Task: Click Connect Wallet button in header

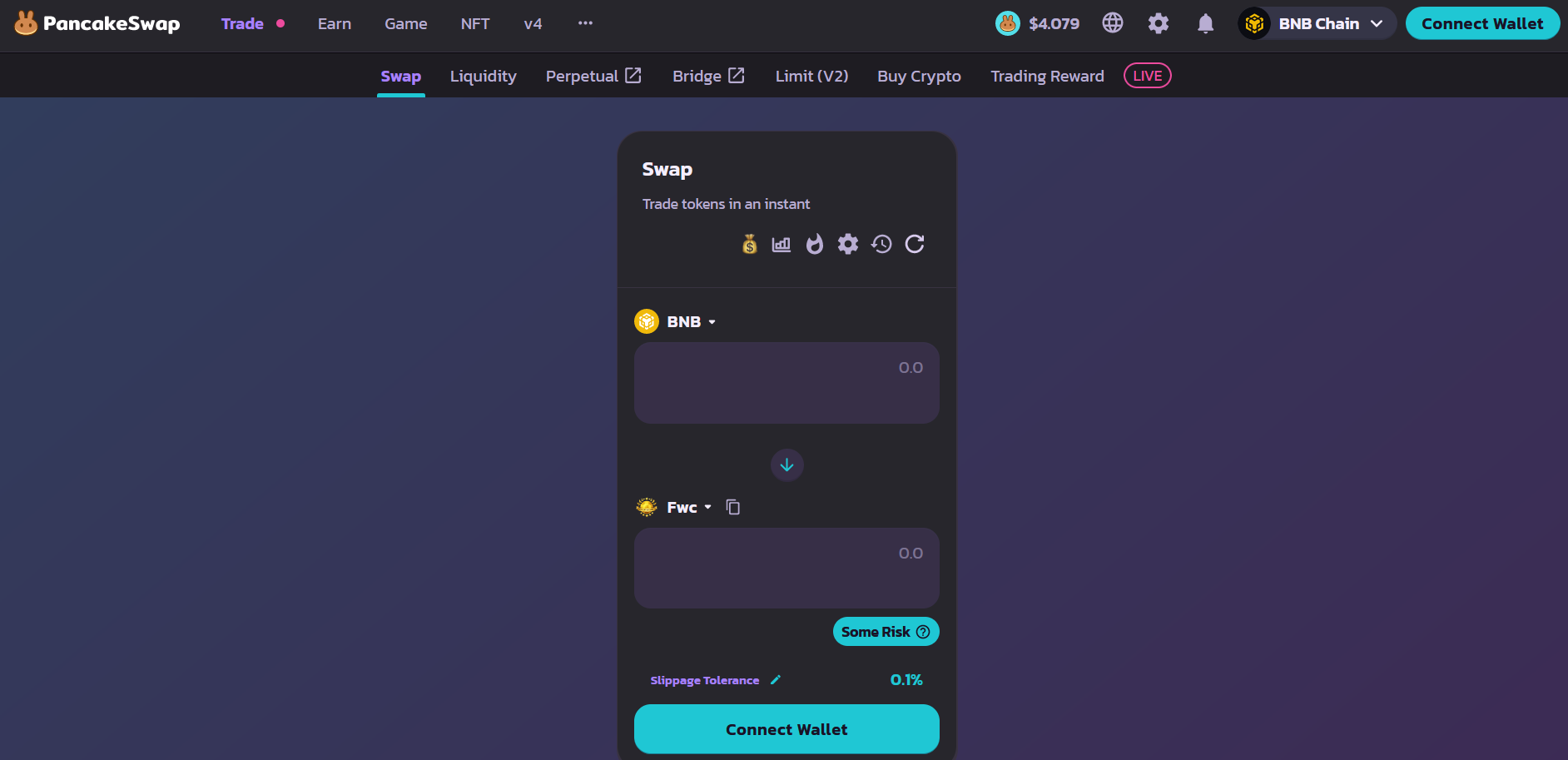Action: (x=1482, y=23)
